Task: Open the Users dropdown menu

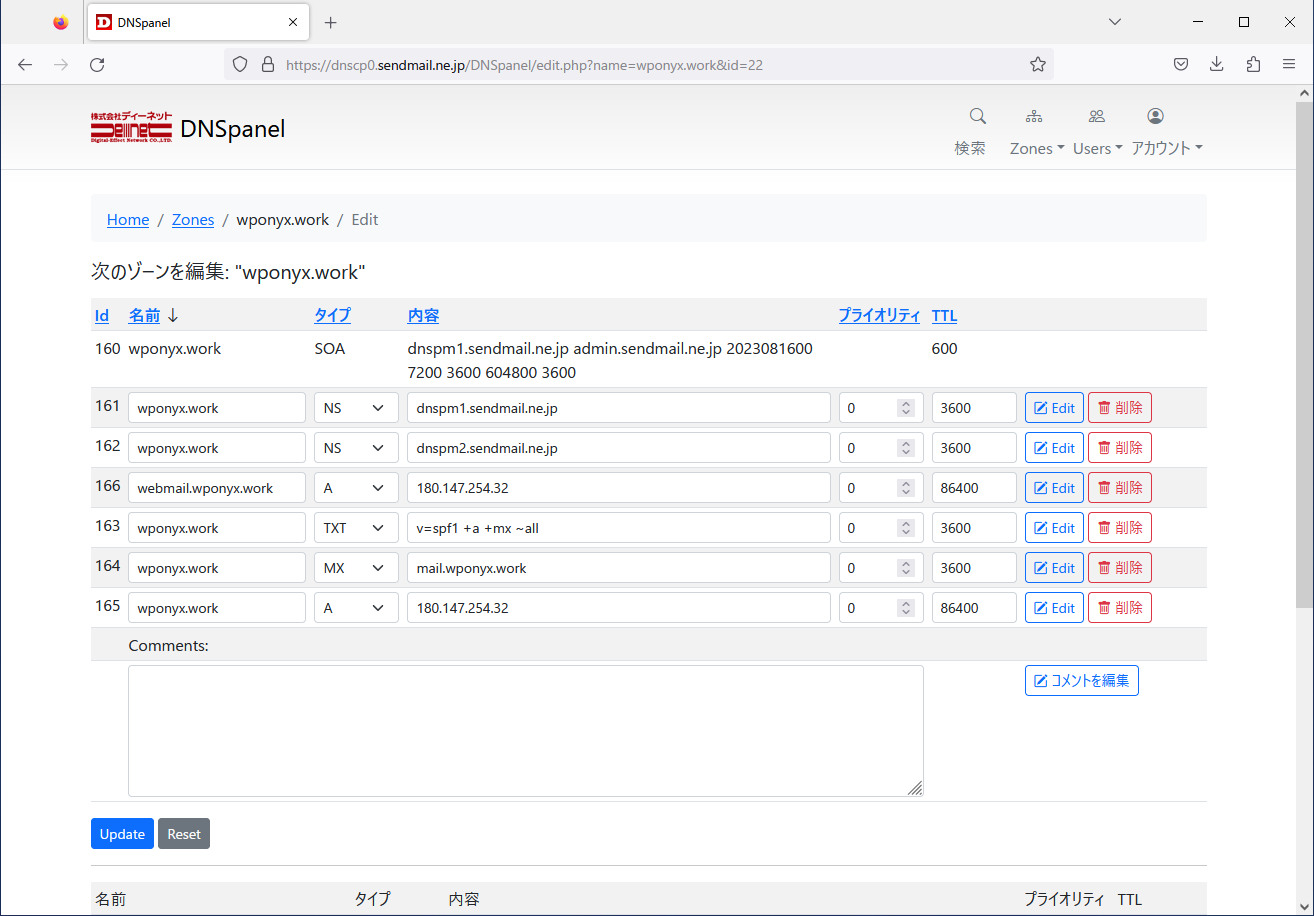Action: 1097,148
